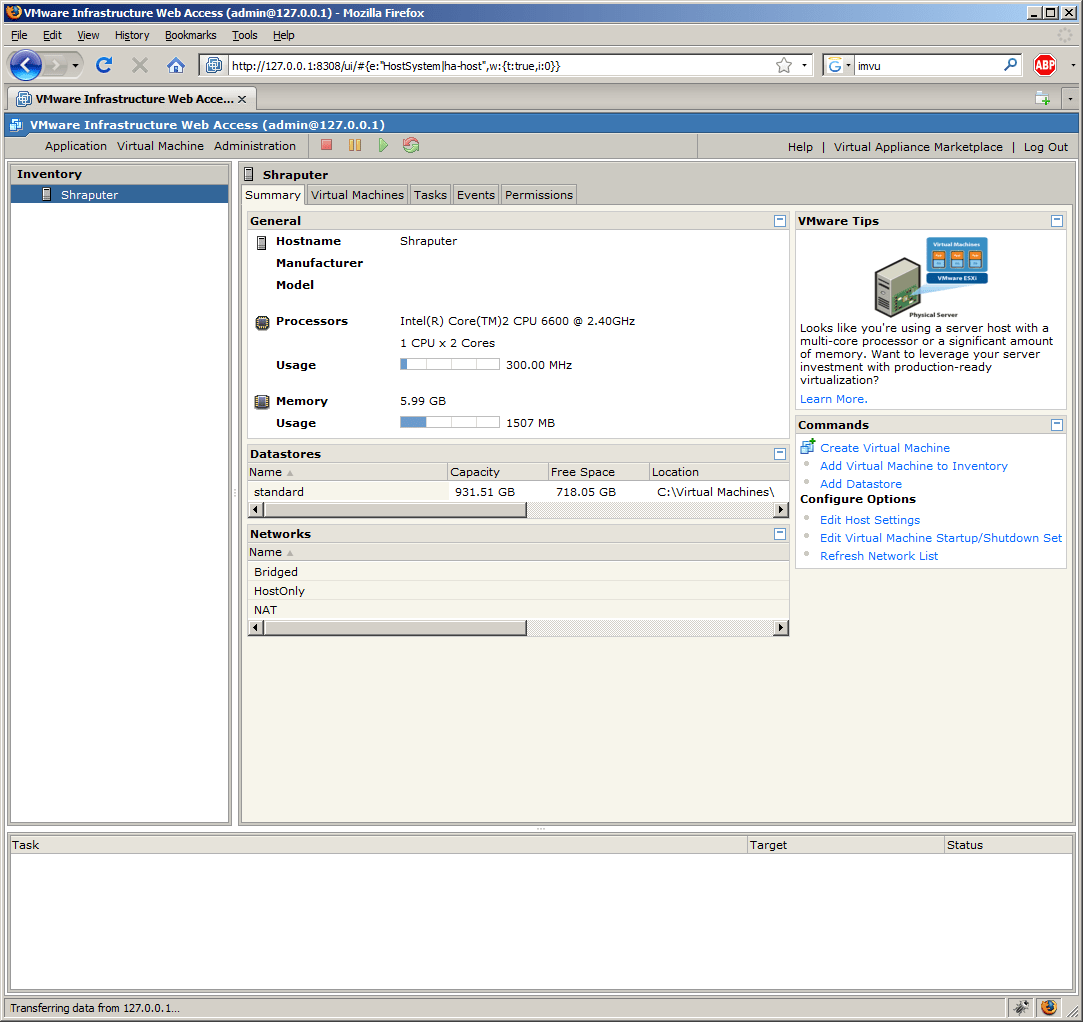Click the Power Off (red stop) button
This screenshot has height=1022, width=1083.
(x=327, y=145)
